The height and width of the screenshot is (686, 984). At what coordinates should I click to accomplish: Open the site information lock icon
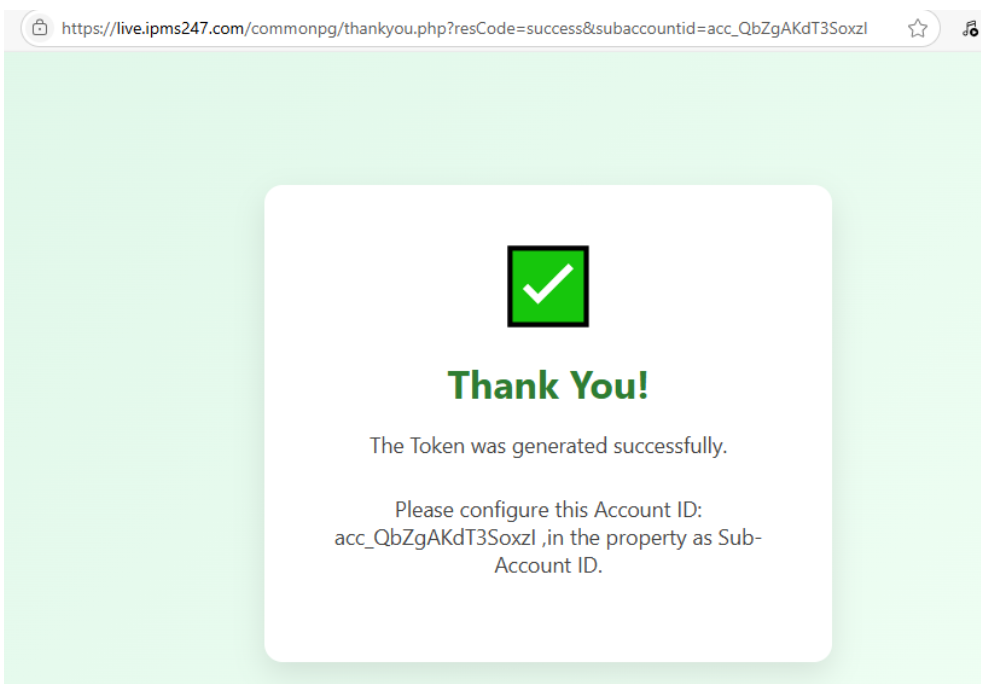click(x=40, y=28)
